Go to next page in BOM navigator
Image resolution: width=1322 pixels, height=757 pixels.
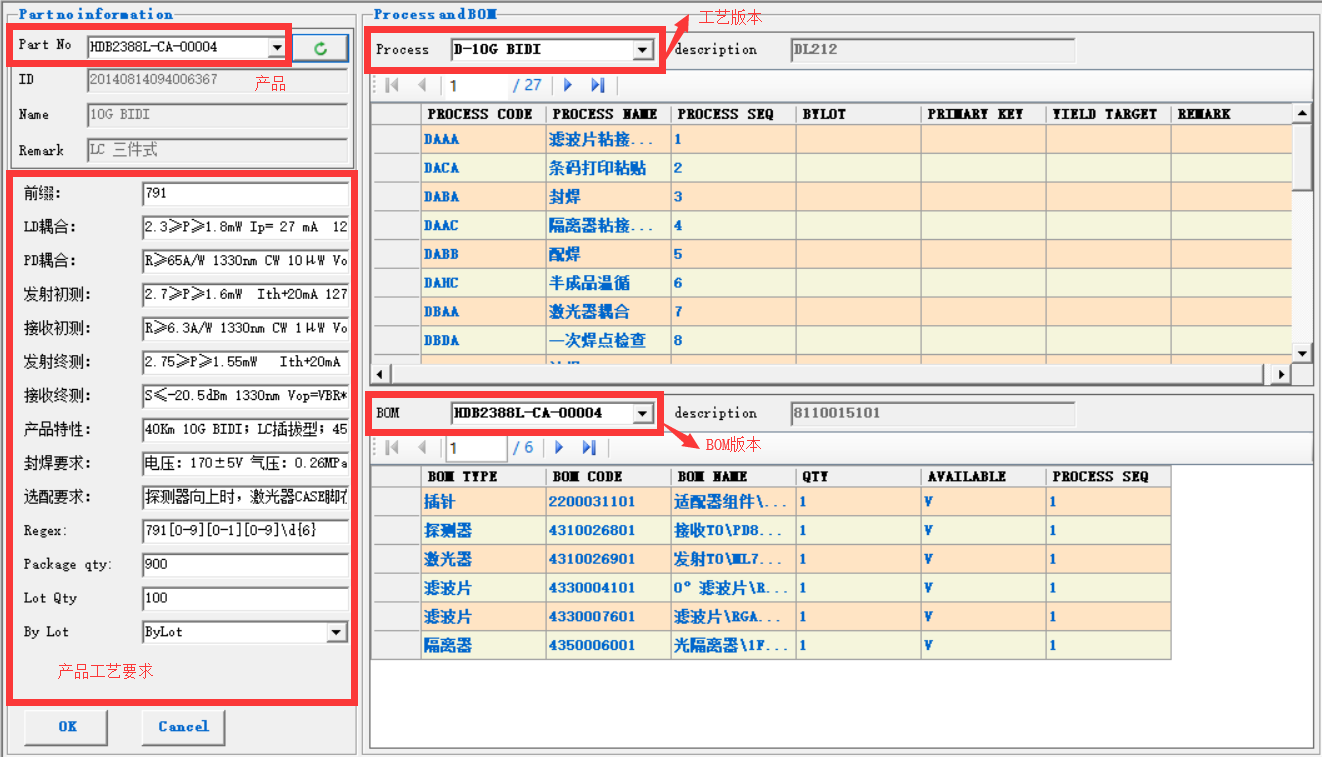pos(559,448)
